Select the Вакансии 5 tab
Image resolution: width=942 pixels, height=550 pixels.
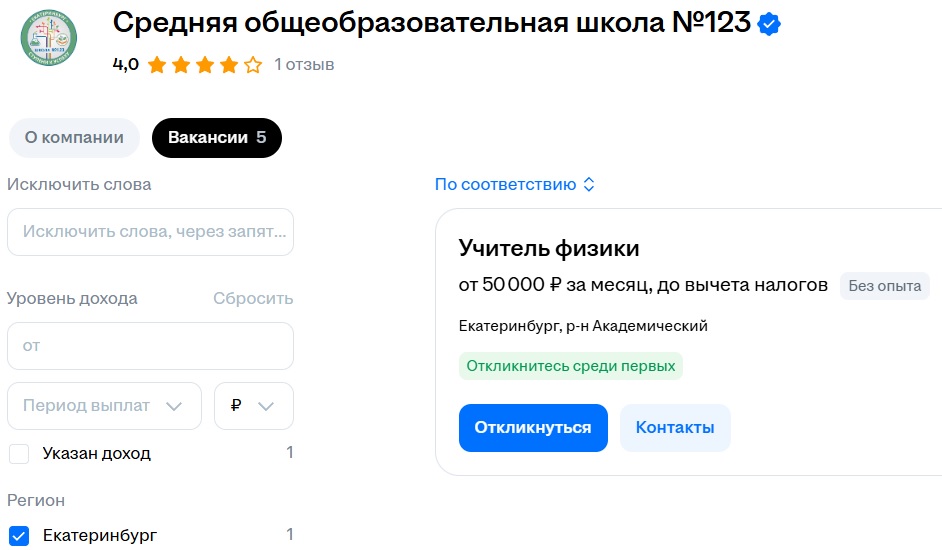pos(217,138)
